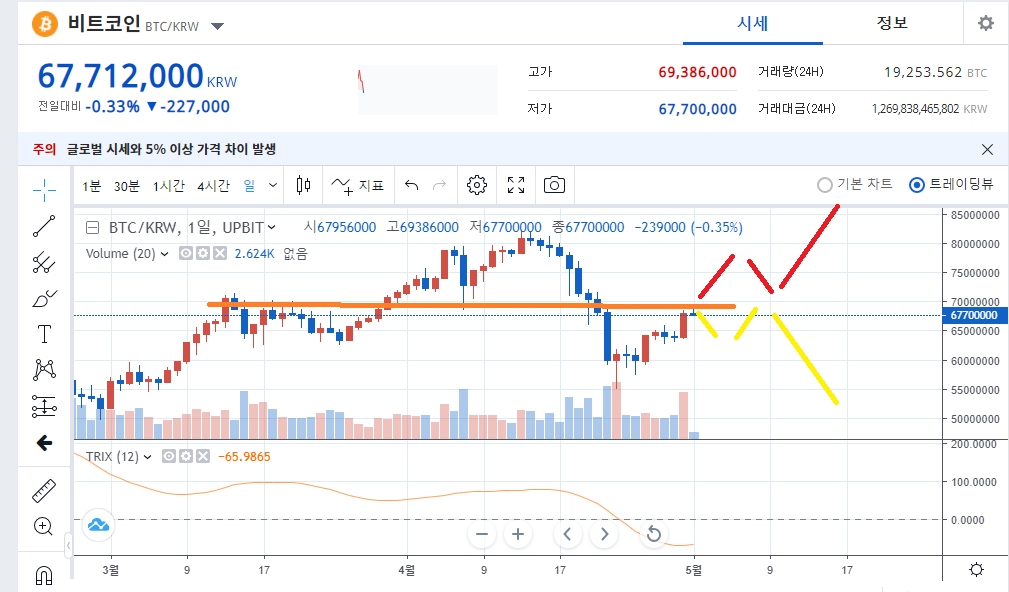Viewport: 1009px width, 592px height.
Task: Select the trend line drawing tool
Action: click(44, 226)
